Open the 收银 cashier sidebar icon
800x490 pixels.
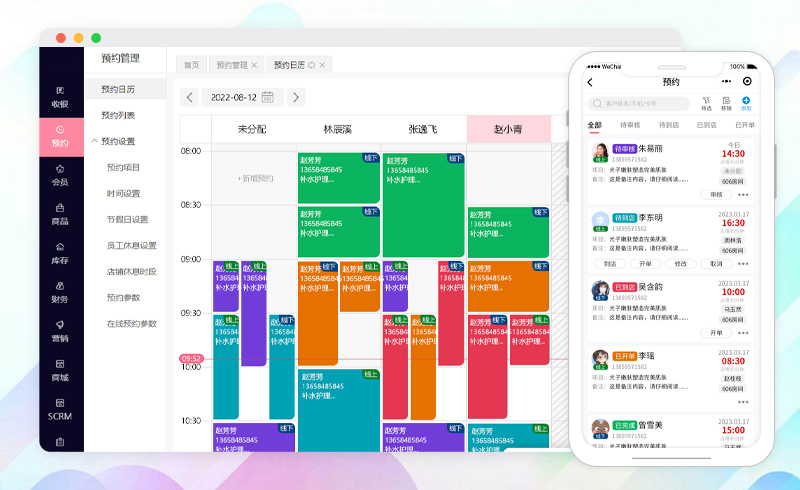click(x=60, y=96)
